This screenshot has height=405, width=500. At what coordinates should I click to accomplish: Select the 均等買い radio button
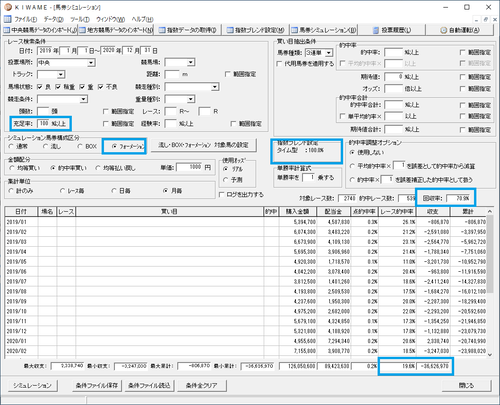point(12,168)
